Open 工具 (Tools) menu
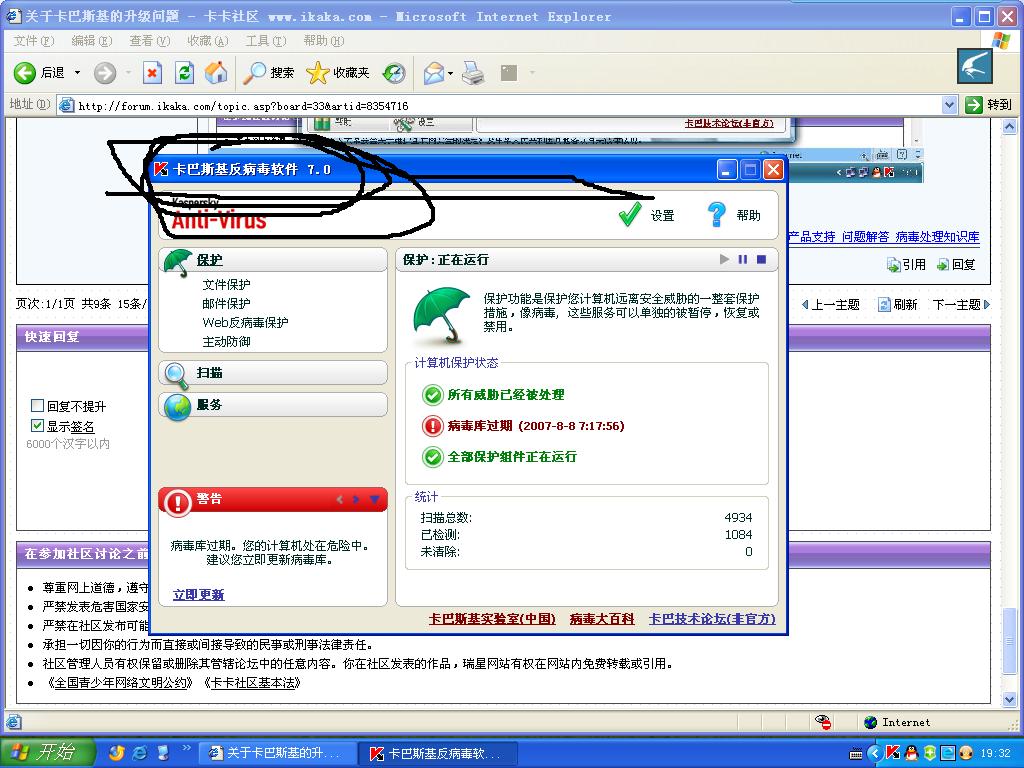The width and height of the screenshot is (1024, 768). click(266, 41)
